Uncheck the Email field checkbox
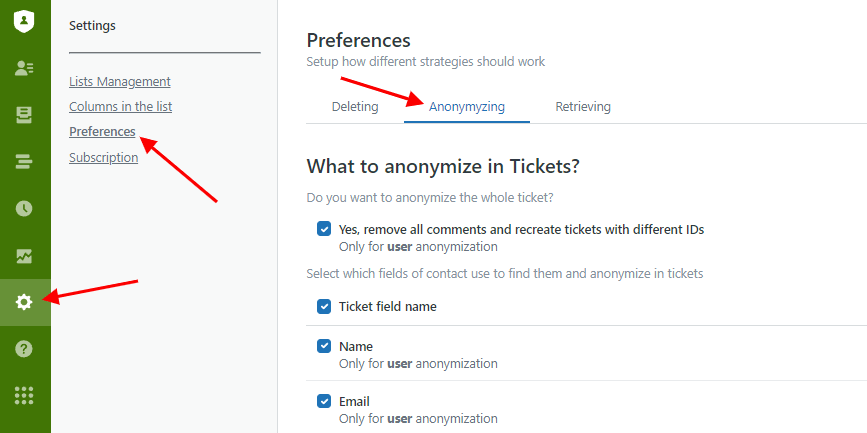The width and height of the screenshot is (867, 433). point(324,401)
